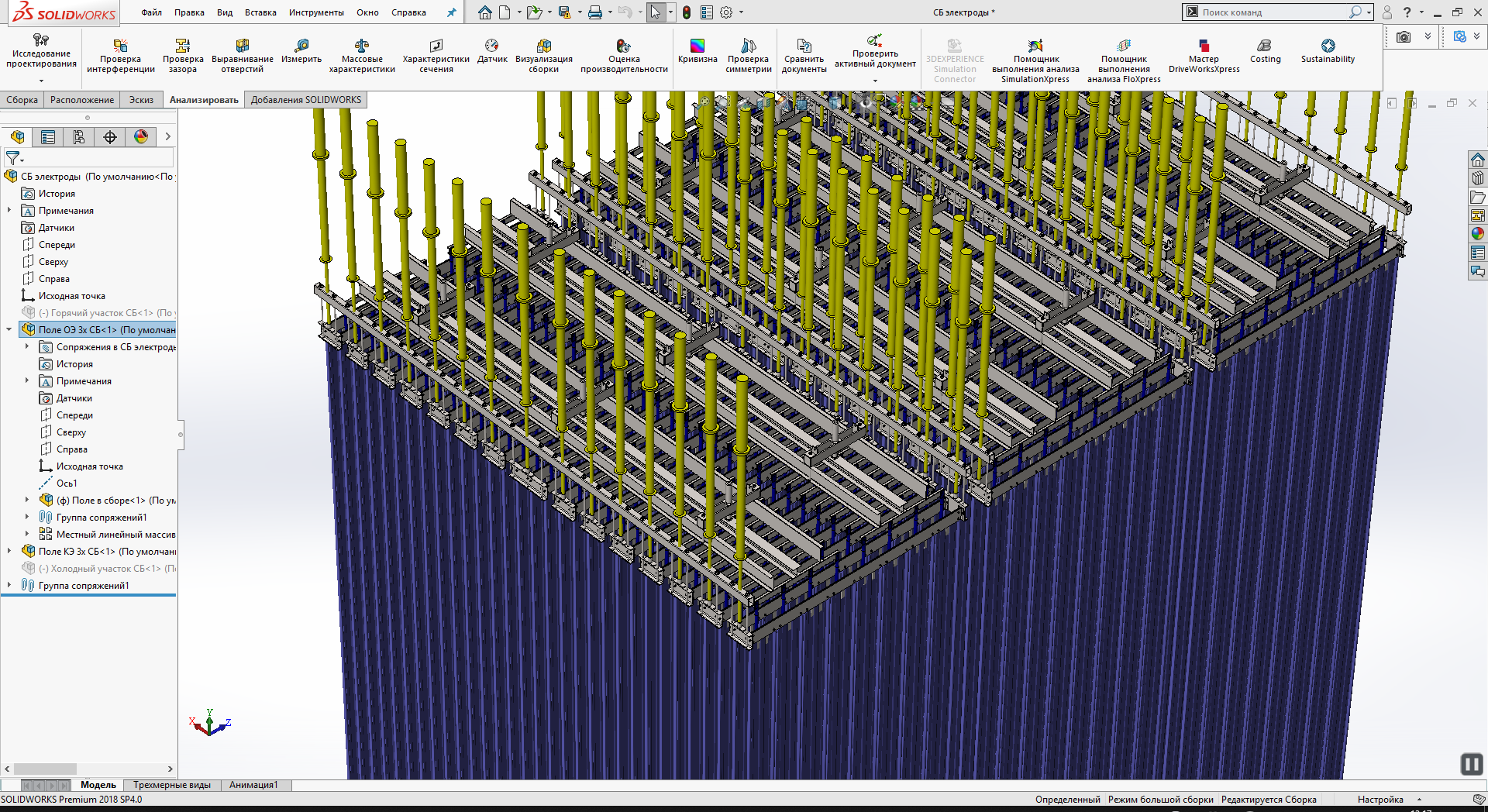The width and height of the screenshot is (1488, 812).
Task: Open the Инструменты menu
Action: tap(316, 12)
